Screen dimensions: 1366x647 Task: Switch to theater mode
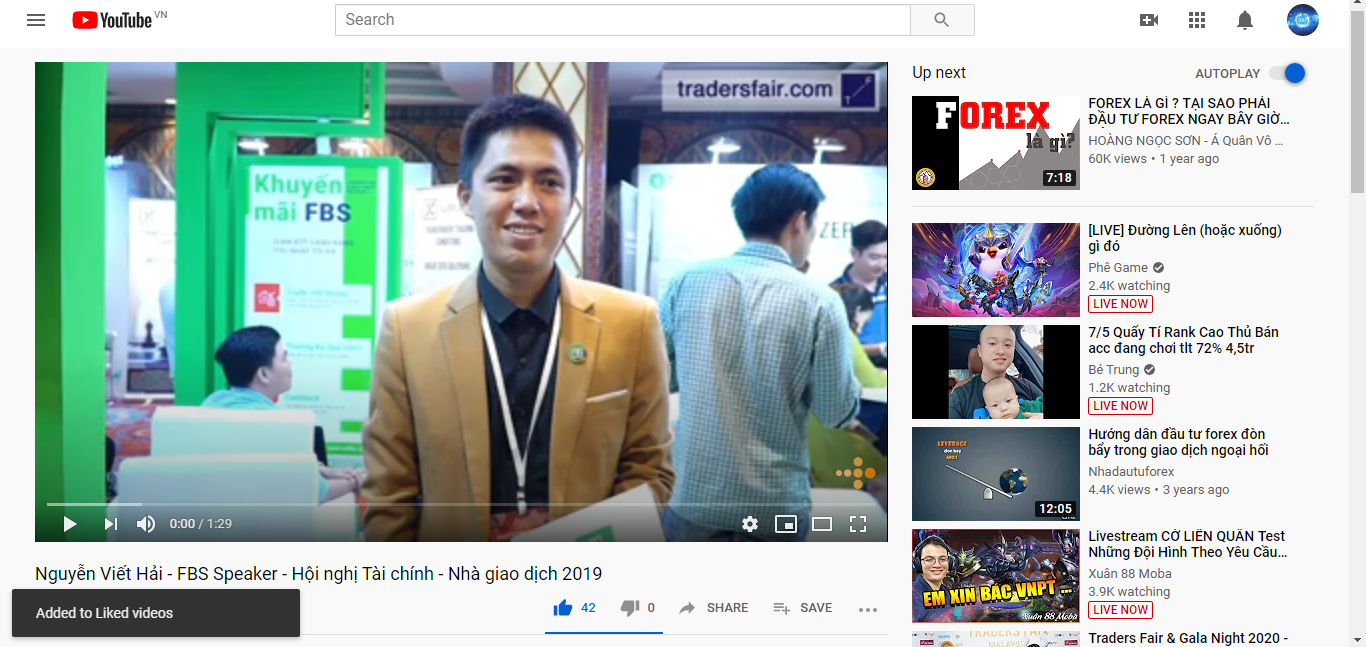pos(822,523)
